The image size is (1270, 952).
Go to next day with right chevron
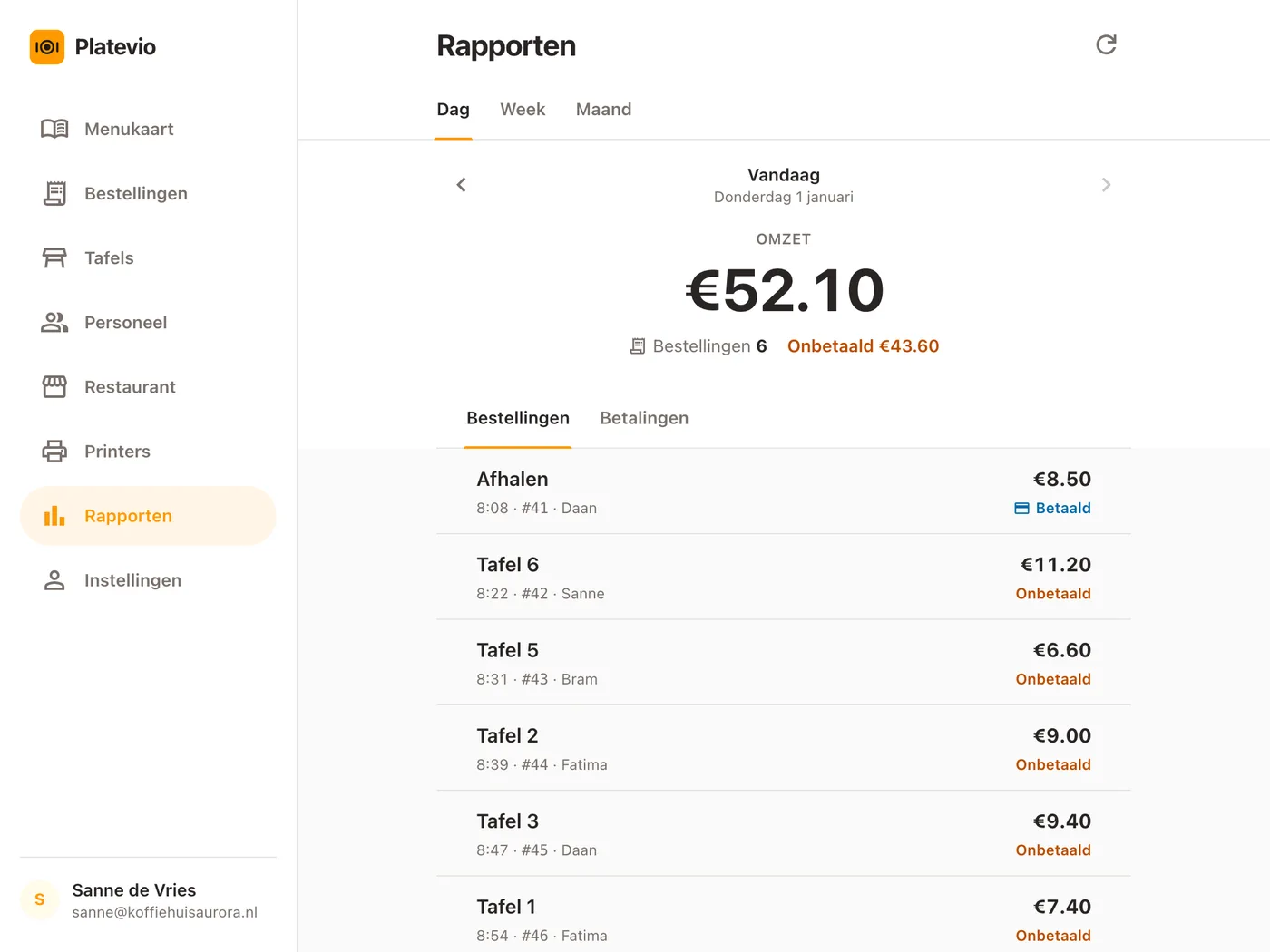1106,185
